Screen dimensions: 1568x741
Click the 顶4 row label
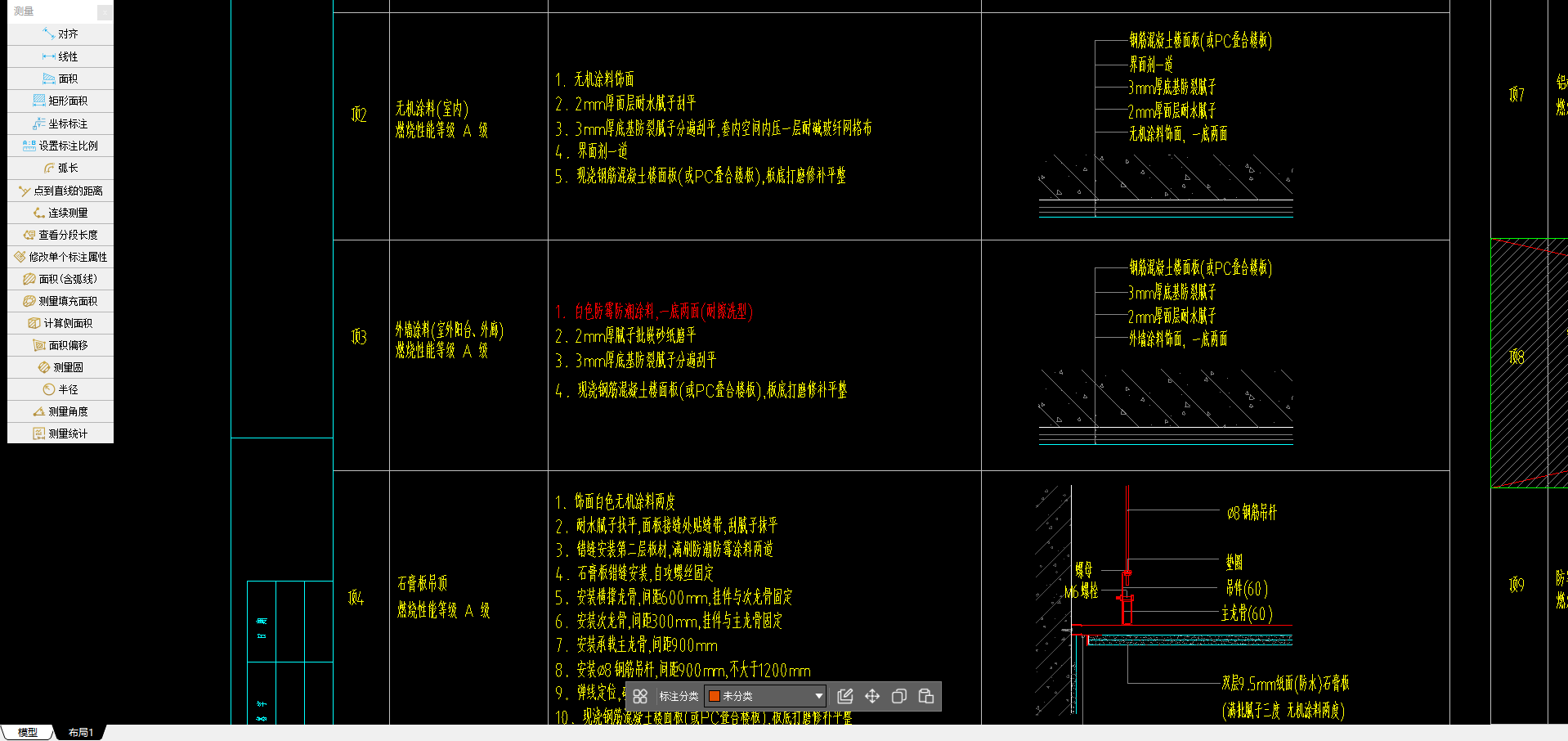[356, 598]
